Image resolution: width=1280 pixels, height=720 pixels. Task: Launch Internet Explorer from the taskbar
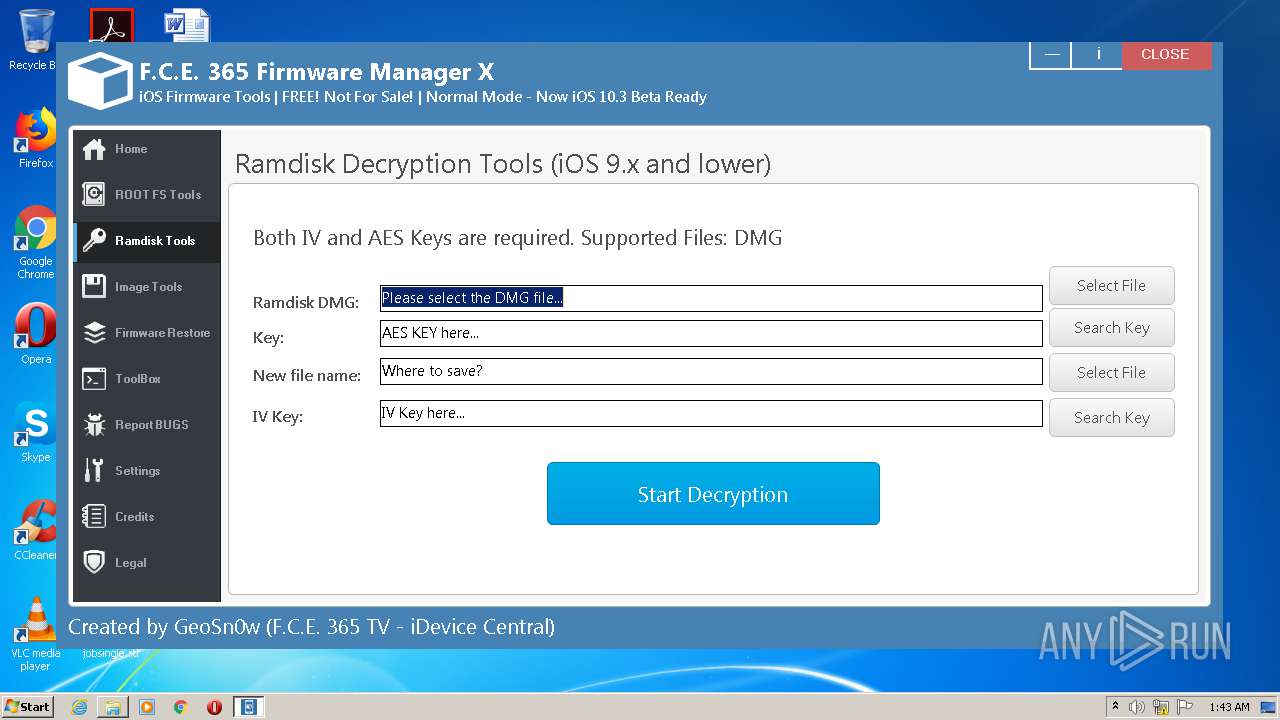[79, 707]
